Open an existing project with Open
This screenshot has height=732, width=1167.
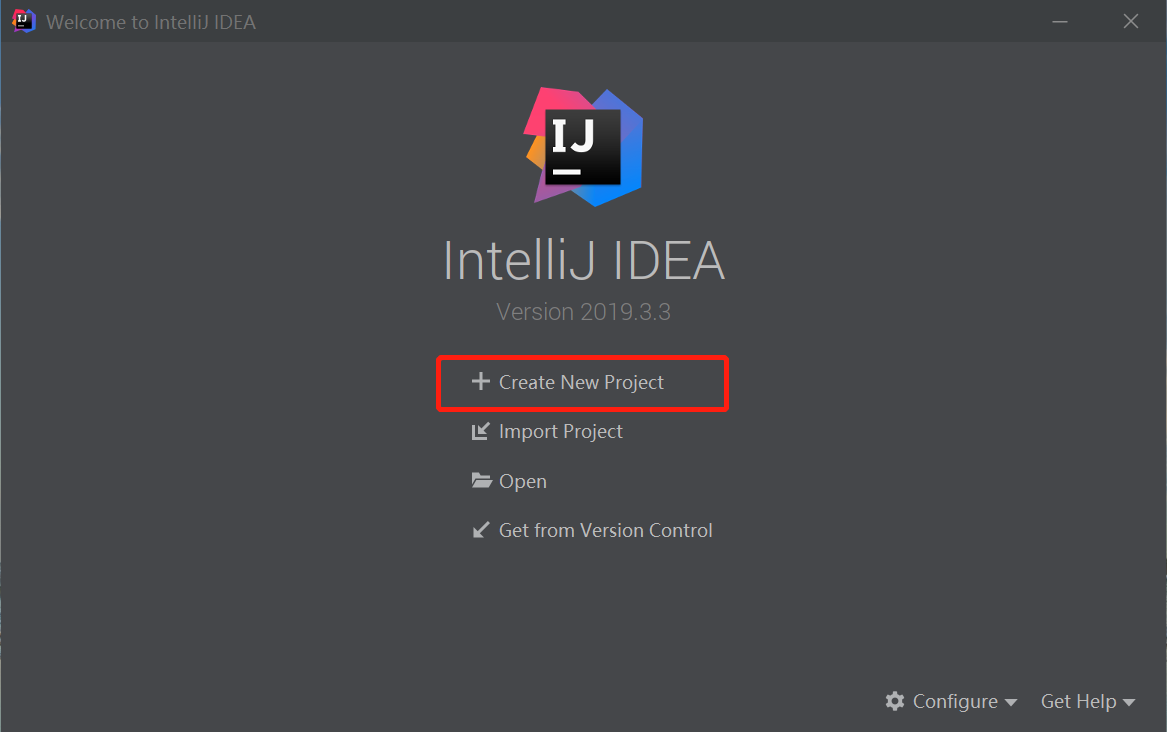(523, 480)
